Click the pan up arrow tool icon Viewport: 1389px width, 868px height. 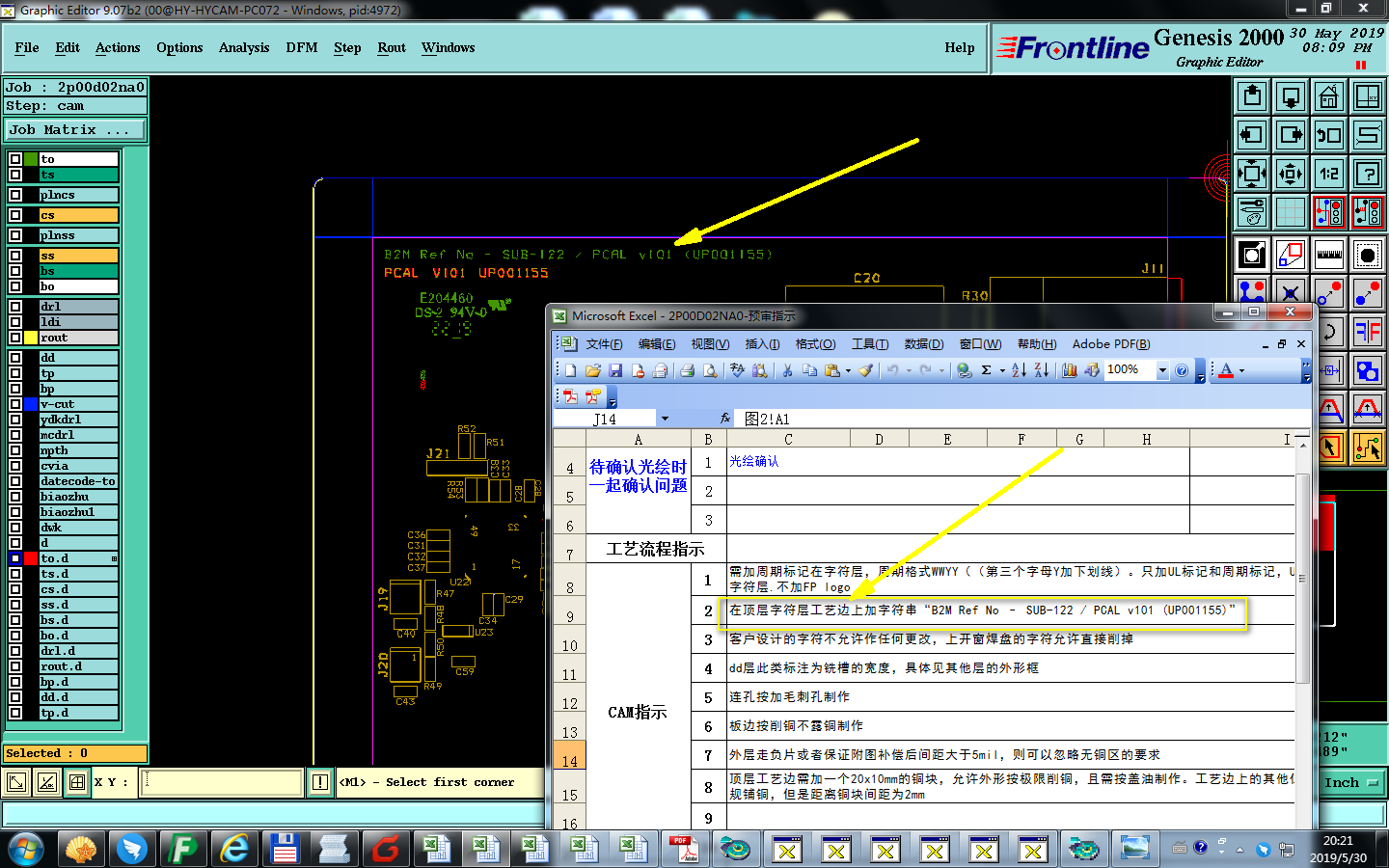[1252, 96]
